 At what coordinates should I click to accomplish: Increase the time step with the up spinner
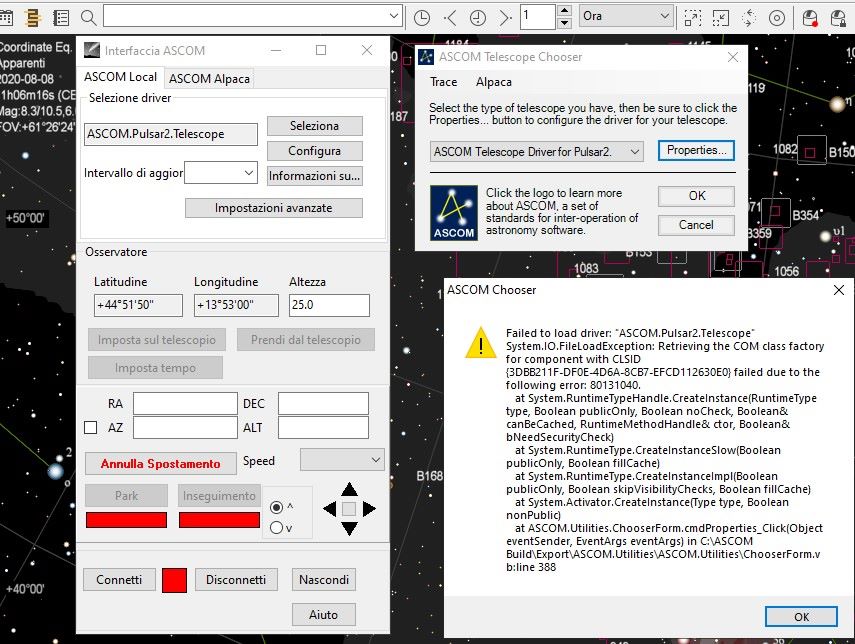point(565,10)
